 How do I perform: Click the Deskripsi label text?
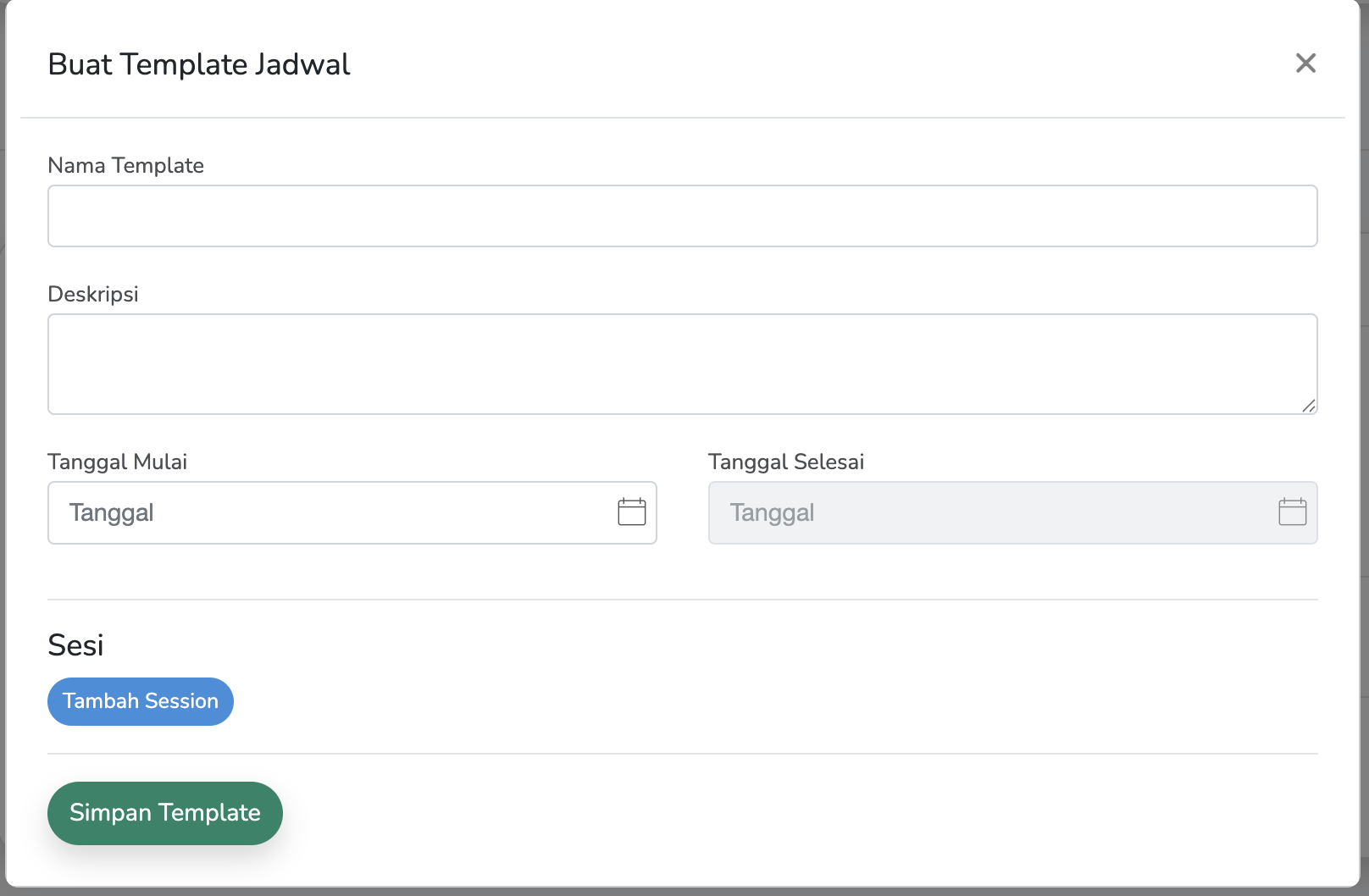93,294
